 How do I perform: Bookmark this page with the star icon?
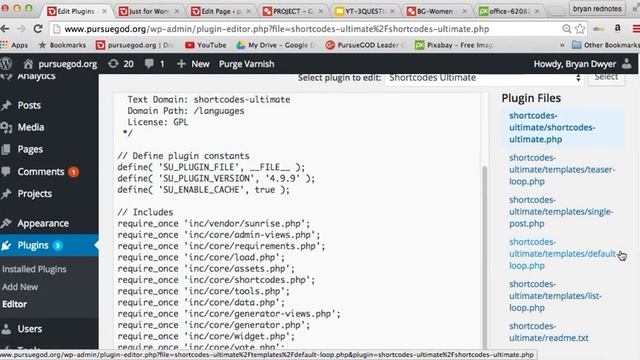[x=580, y=29]
